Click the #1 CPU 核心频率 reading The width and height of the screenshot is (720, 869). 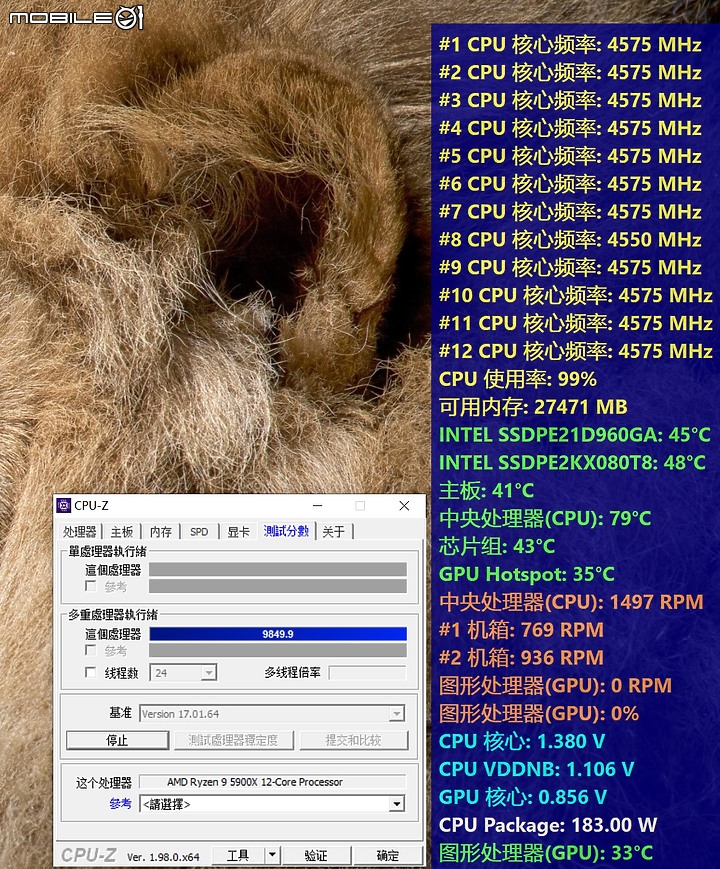[x=570, y=44]
